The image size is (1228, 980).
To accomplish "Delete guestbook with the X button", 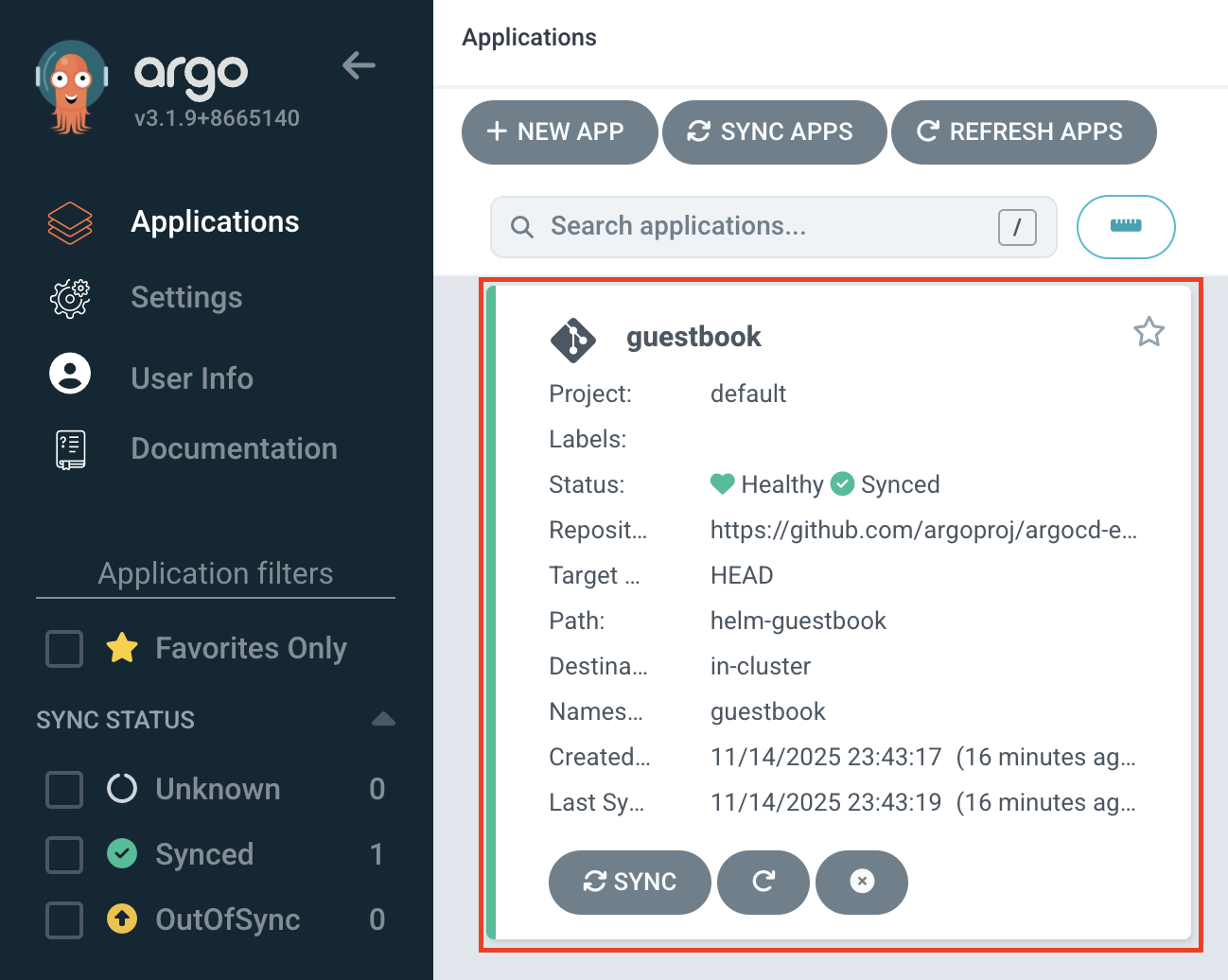I will point(862,882).
